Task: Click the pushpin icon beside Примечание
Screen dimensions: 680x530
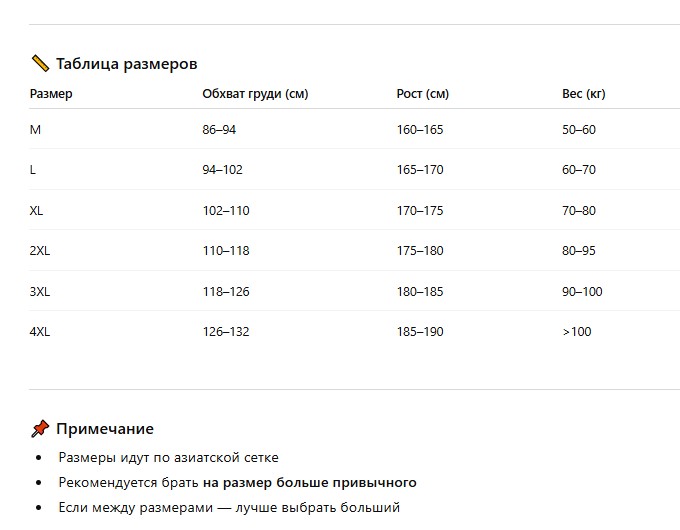Action: point(40,429)
